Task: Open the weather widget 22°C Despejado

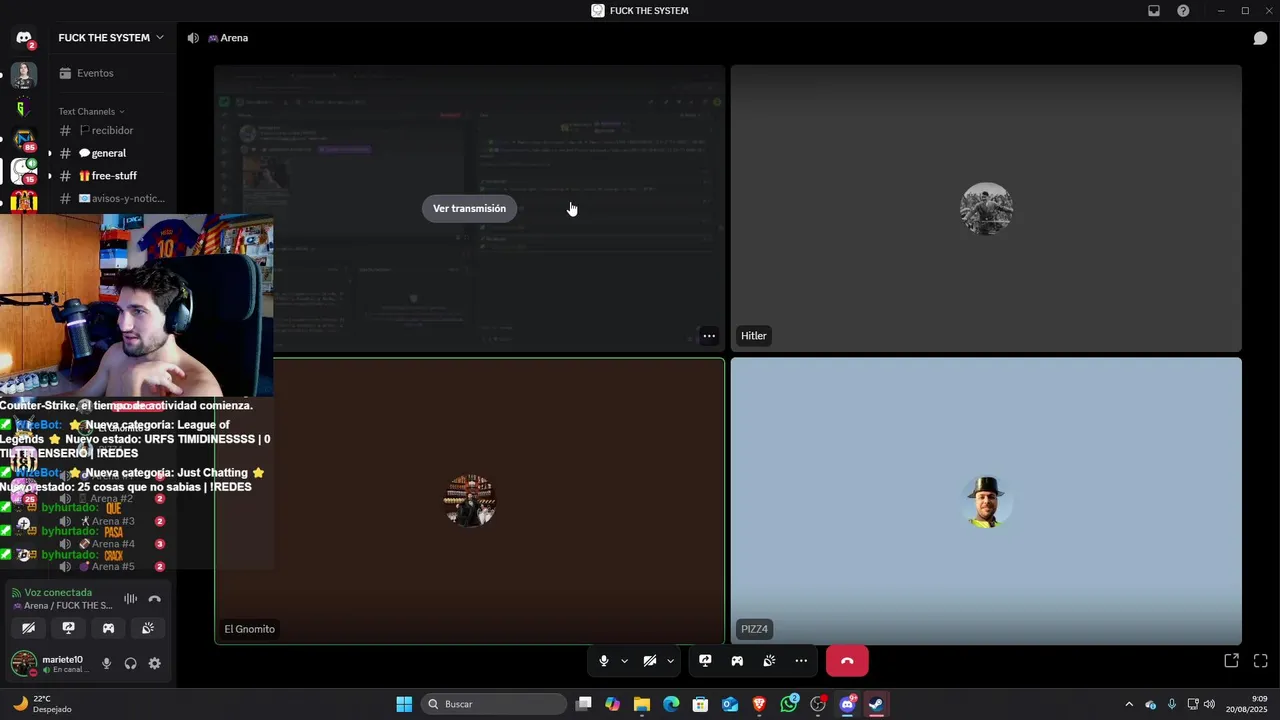Action: [x=42, y=704]
